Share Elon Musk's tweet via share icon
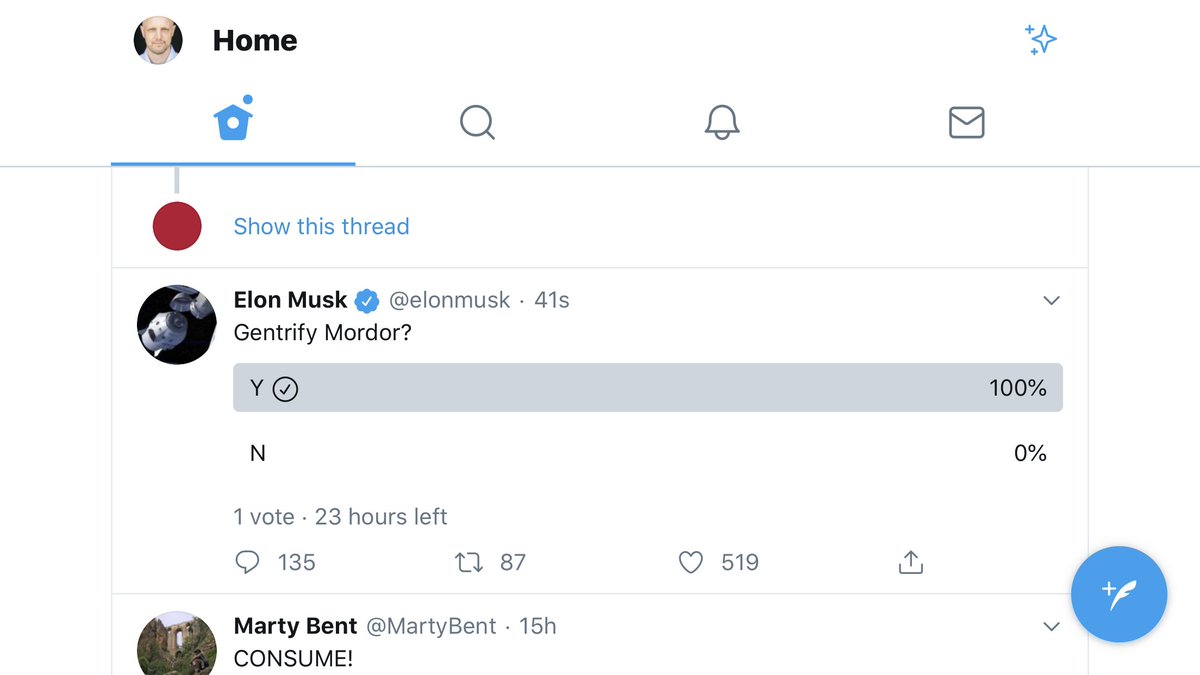 tap(910, 563)
